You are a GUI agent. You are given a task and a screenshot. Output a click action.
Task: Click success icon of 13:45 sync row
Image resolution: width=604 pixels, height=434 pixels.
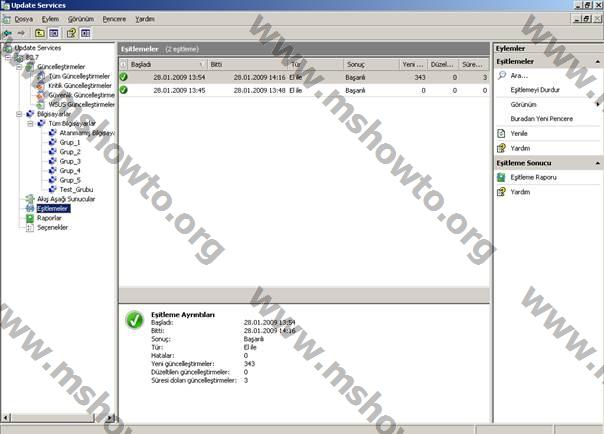point(124,90)
